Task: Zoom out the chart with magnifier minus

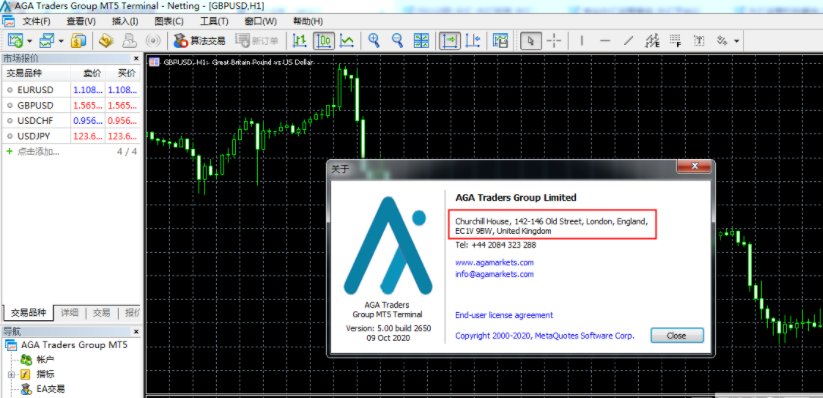Action: [x=398, y=40]
